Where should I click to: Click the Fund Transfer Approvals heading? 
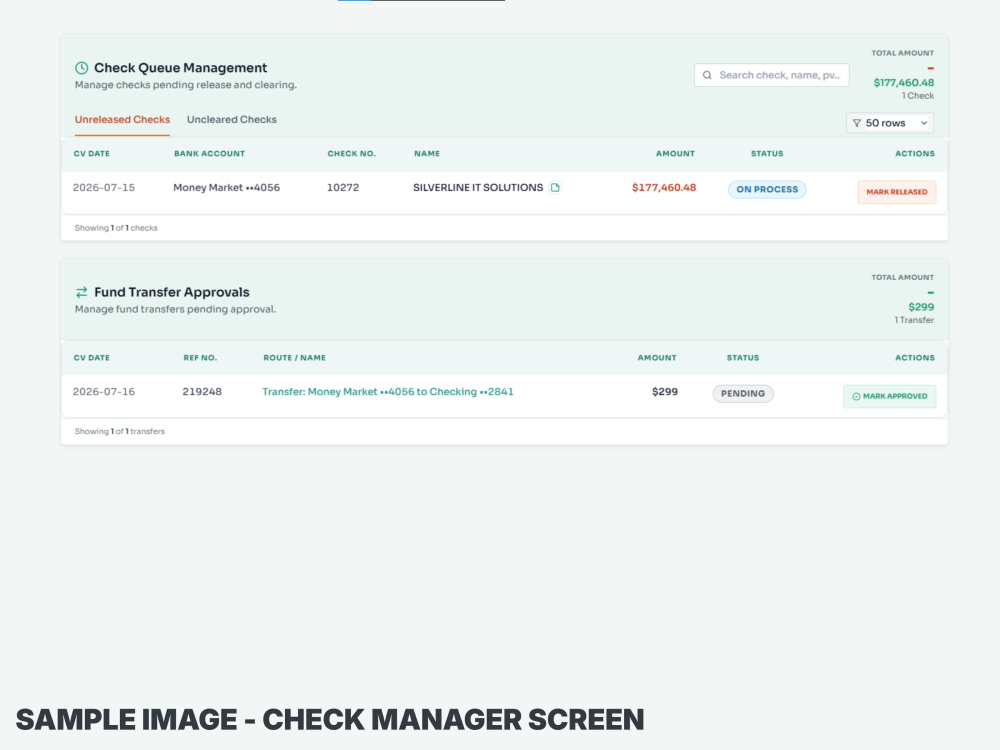click(x=172, y=292)
